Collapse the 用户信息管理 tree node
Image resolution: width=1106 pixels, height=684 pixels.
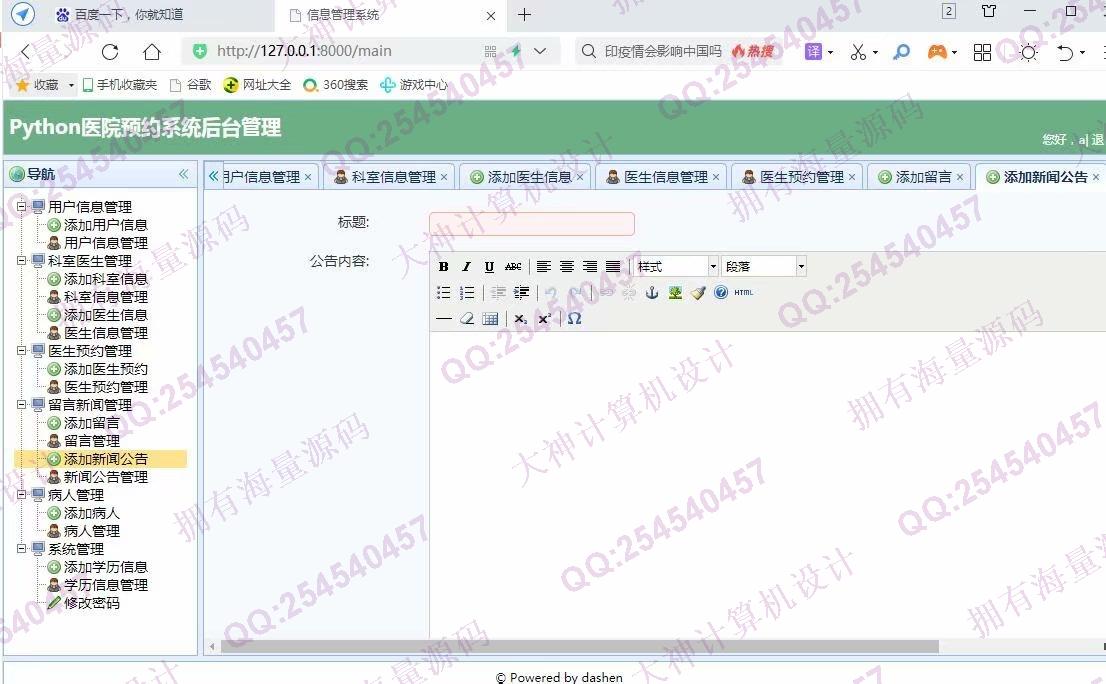pos(22,207)
